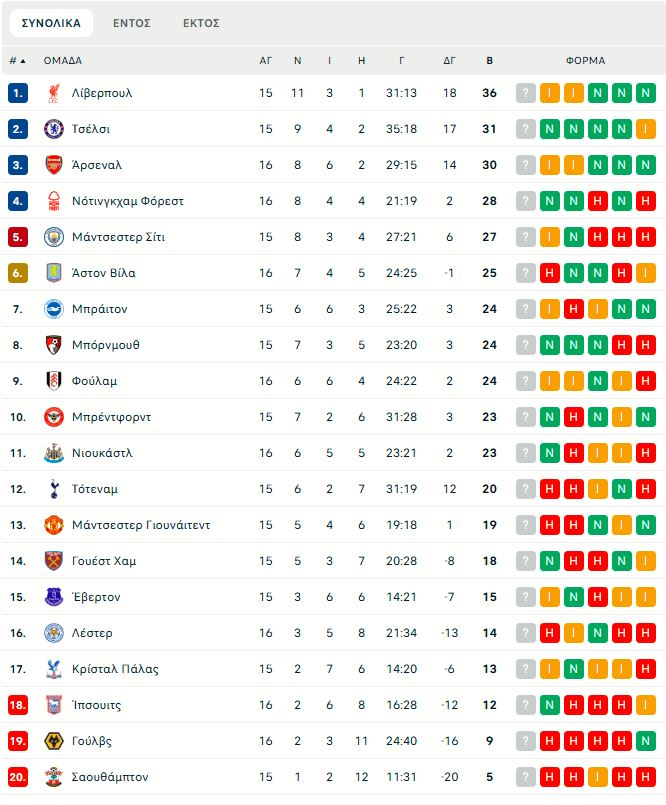Click the Brighton club crest
The width and height of the screenshot is (666, 805).
click(x=54, y=309)
